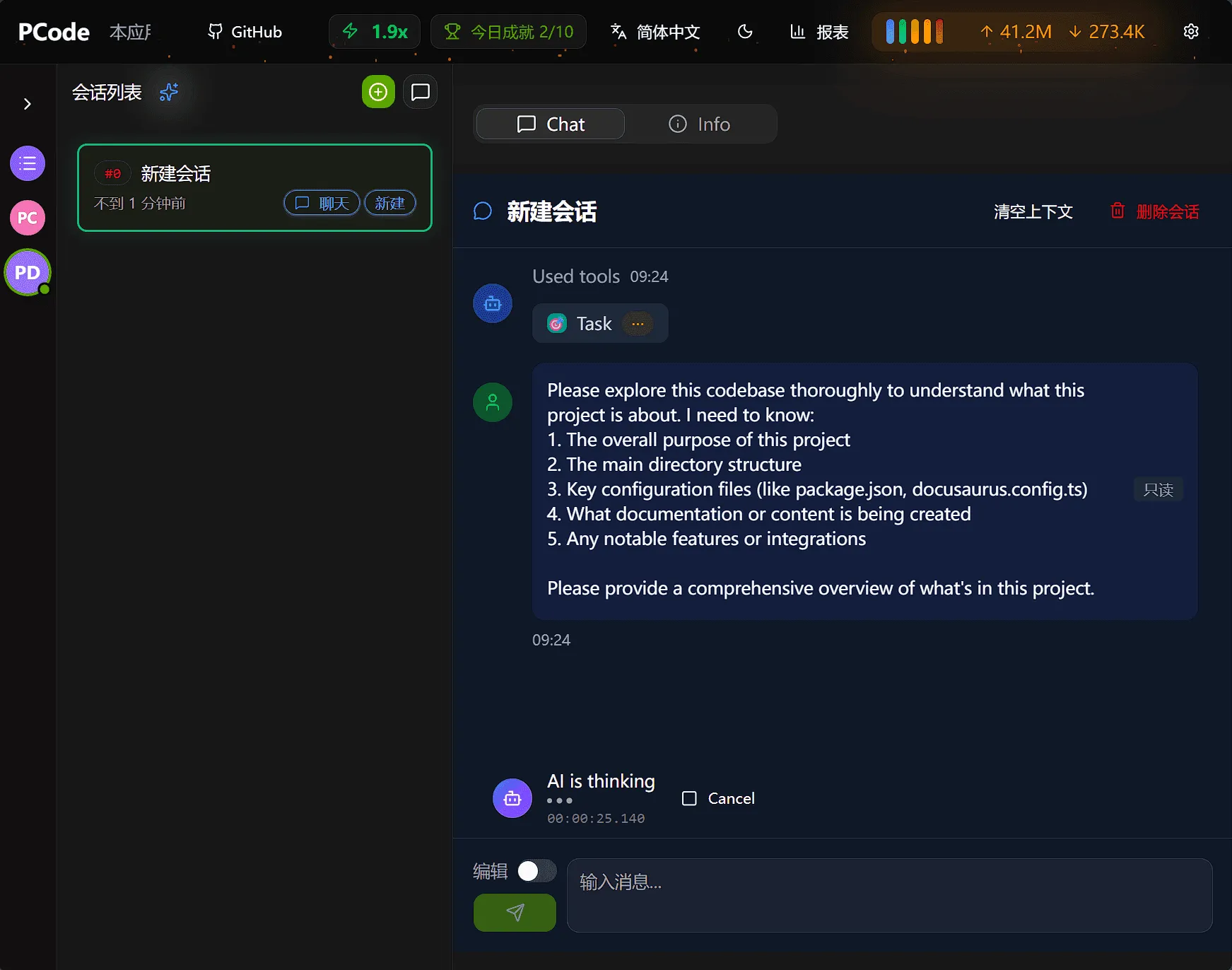Image resolution: width=1232 pixels, height=970 pixels.
Task: Expand the Task tool details via ellipsis
Action: coord(638,323)
